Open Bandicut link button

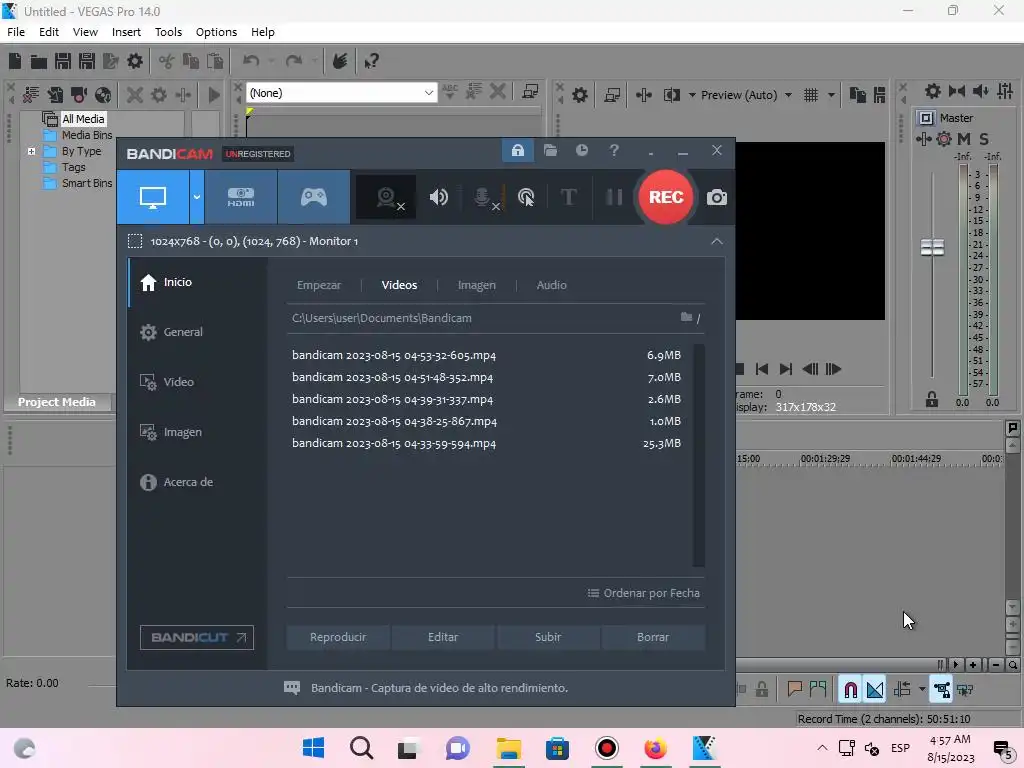197,637
